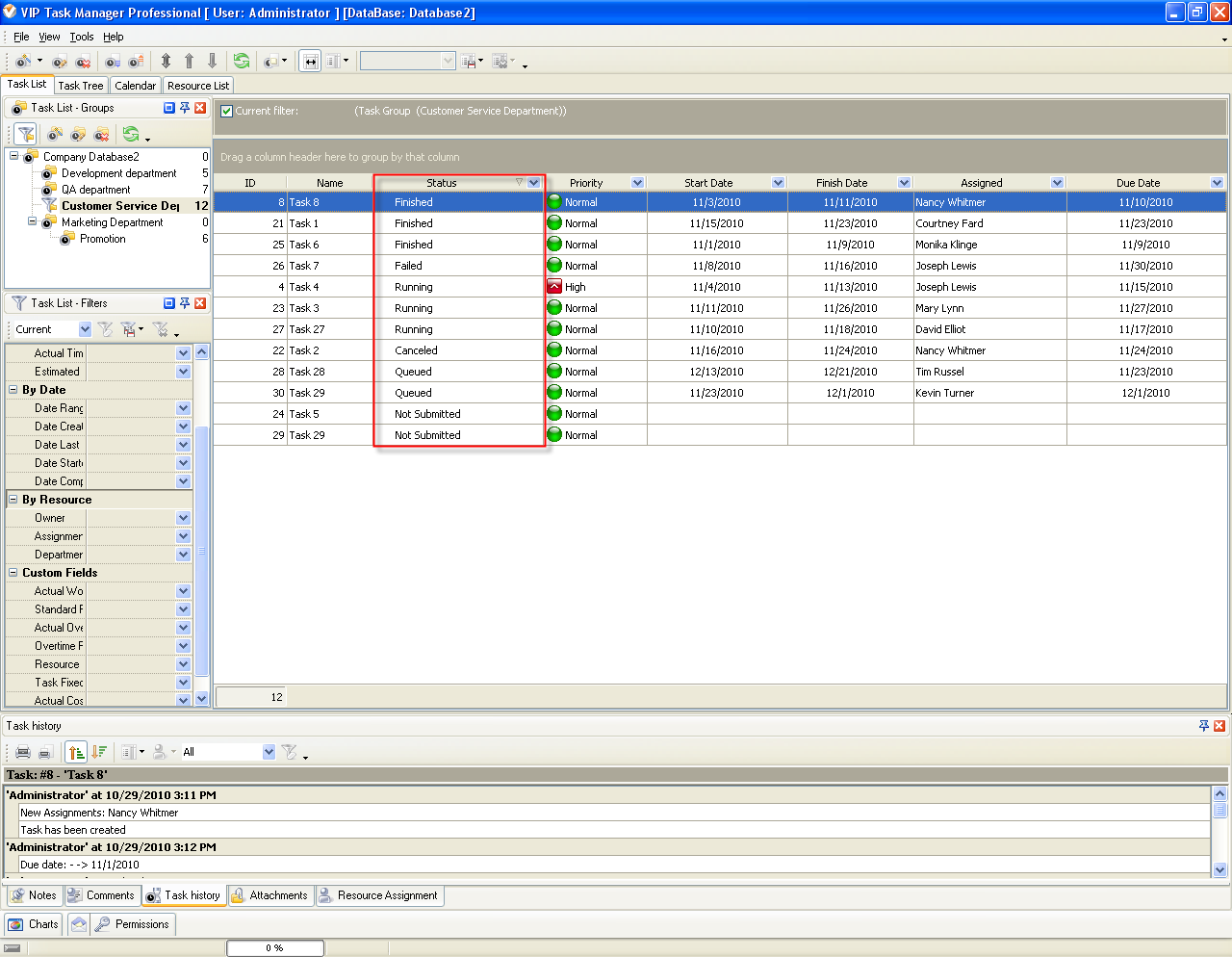This screenshot has width=1232, height=957.
Task: Open the Tools menu
Action: [81, 37]
